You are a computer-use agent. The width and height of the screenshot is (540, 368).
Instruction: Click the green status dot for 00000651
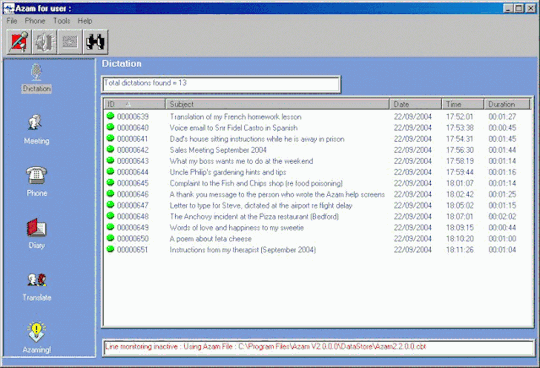(x=110, y=249)
